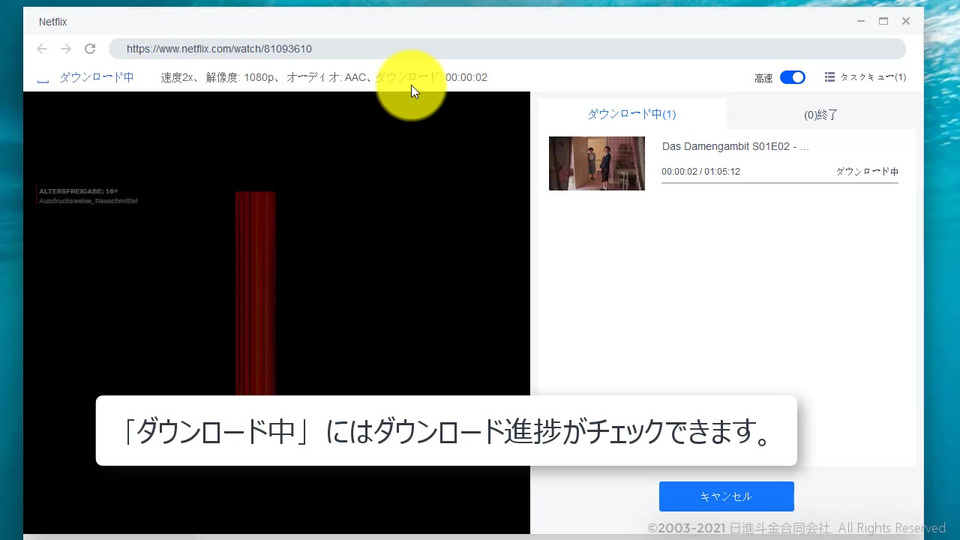This screenshot has width=960, height=540.
Task: Toggle the 高速 high-speed switch off
Action: coord(792,77)
